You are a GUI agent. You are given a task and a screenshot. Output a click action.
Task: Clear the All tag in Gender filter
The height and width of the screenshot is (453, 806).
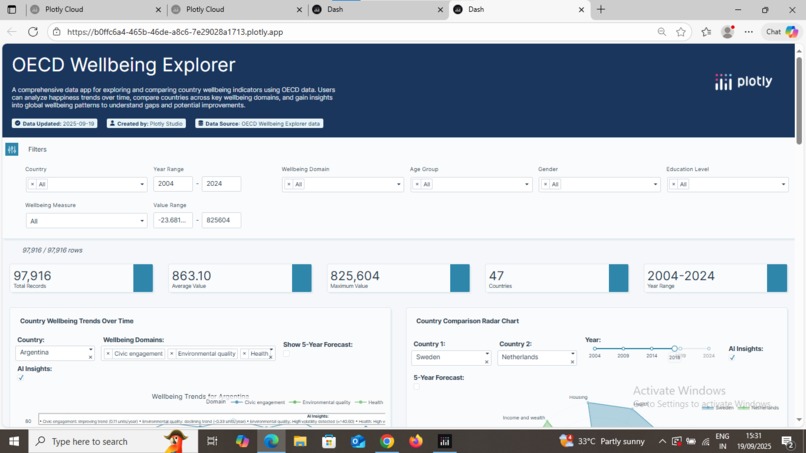pos(545,184)
